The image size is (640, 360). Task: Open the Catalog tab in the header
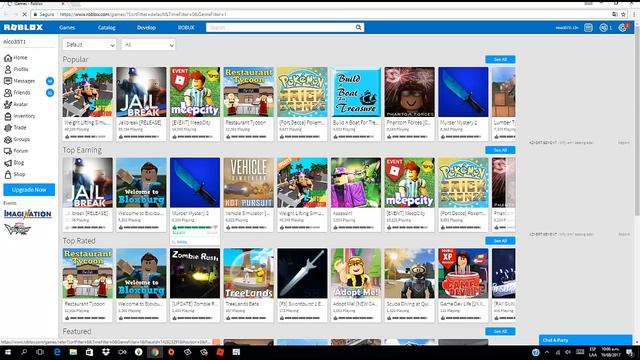point(107,27)
